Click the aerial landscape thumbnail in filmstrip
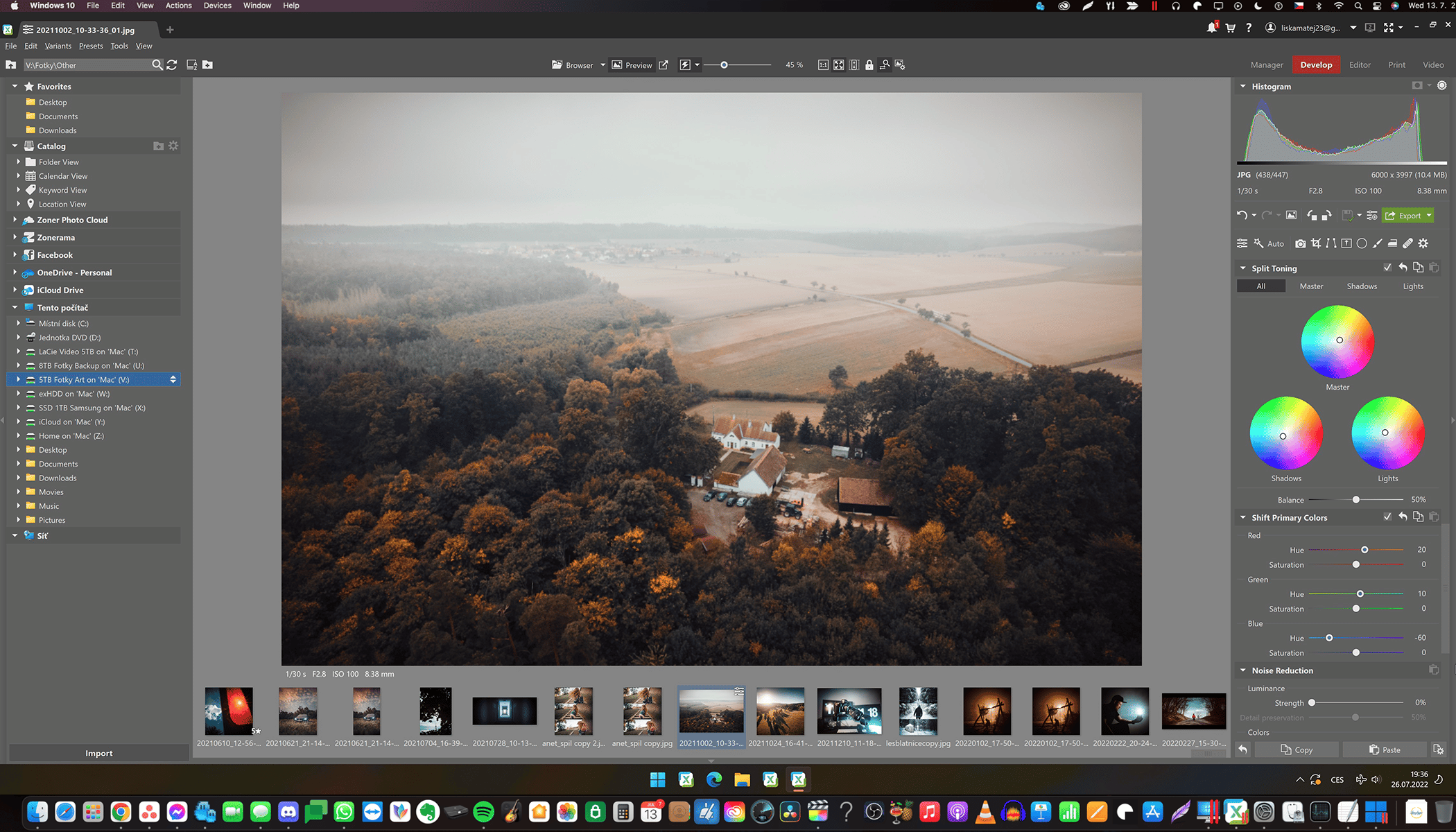 pyautogui.click(x=711, y=710)
